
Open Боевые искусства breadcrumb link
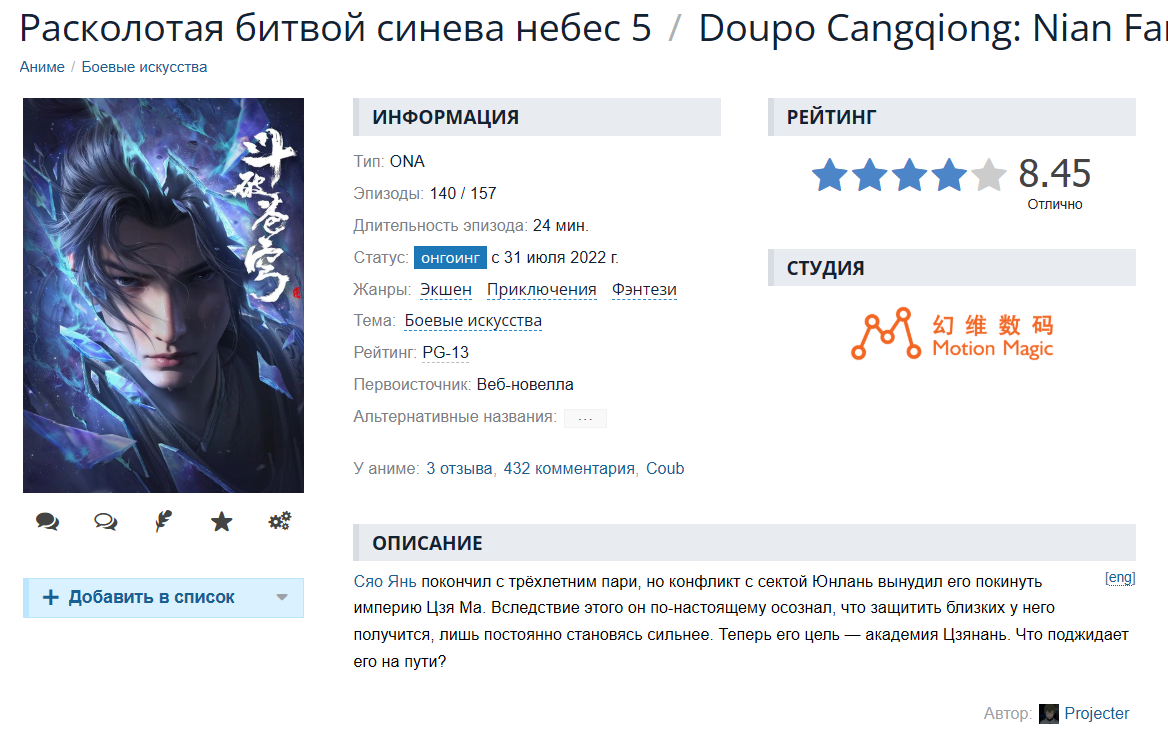pos(145,67)
